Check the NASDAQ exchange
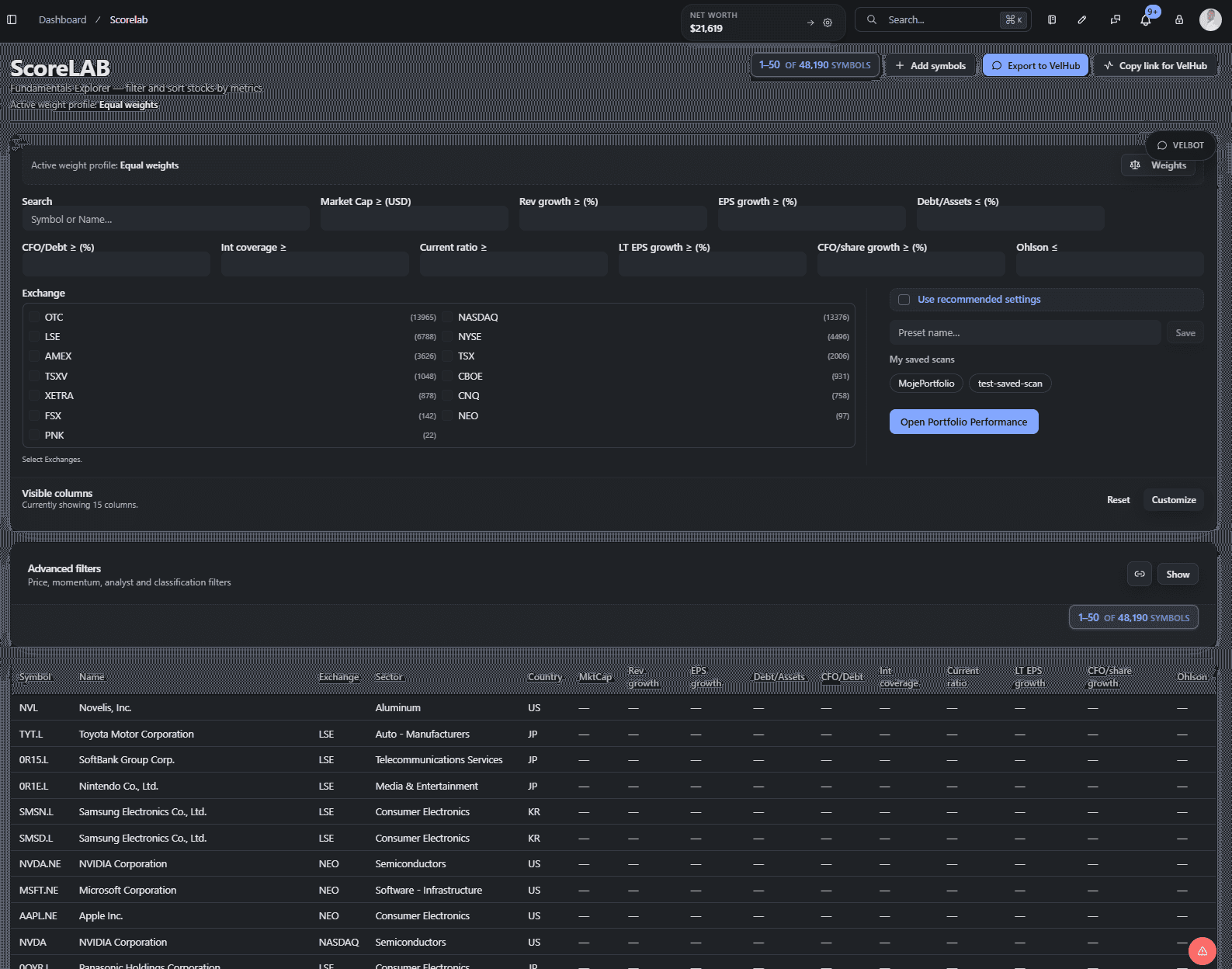The image size is (1232, 969). (448, 317)
